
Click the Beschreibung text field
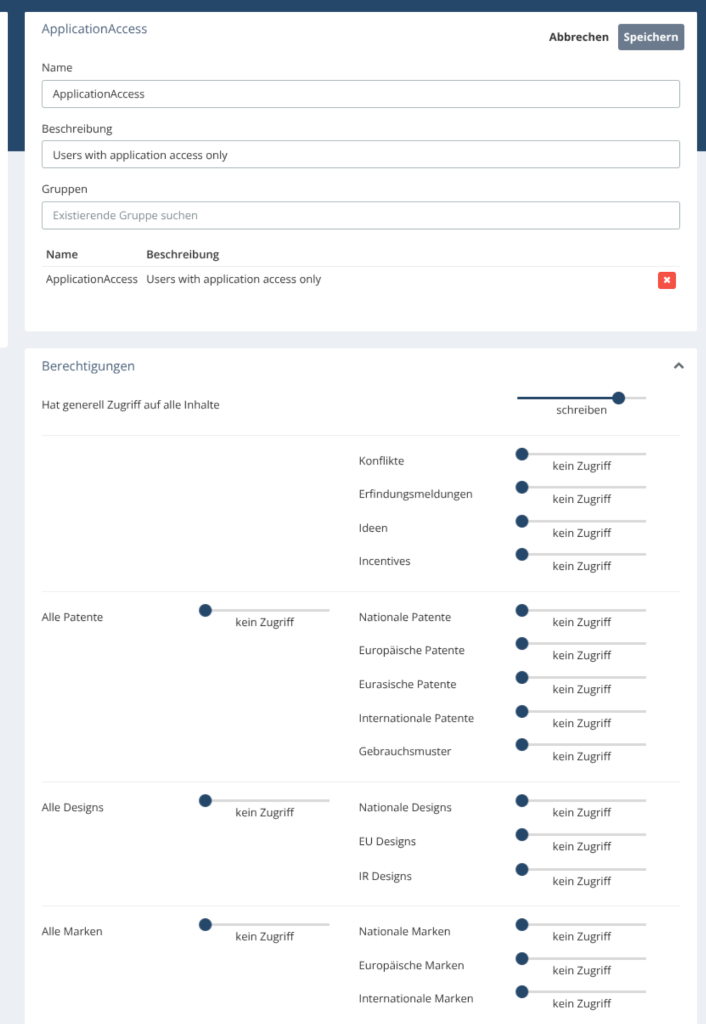pyautogui.click(x=360, y=155)
